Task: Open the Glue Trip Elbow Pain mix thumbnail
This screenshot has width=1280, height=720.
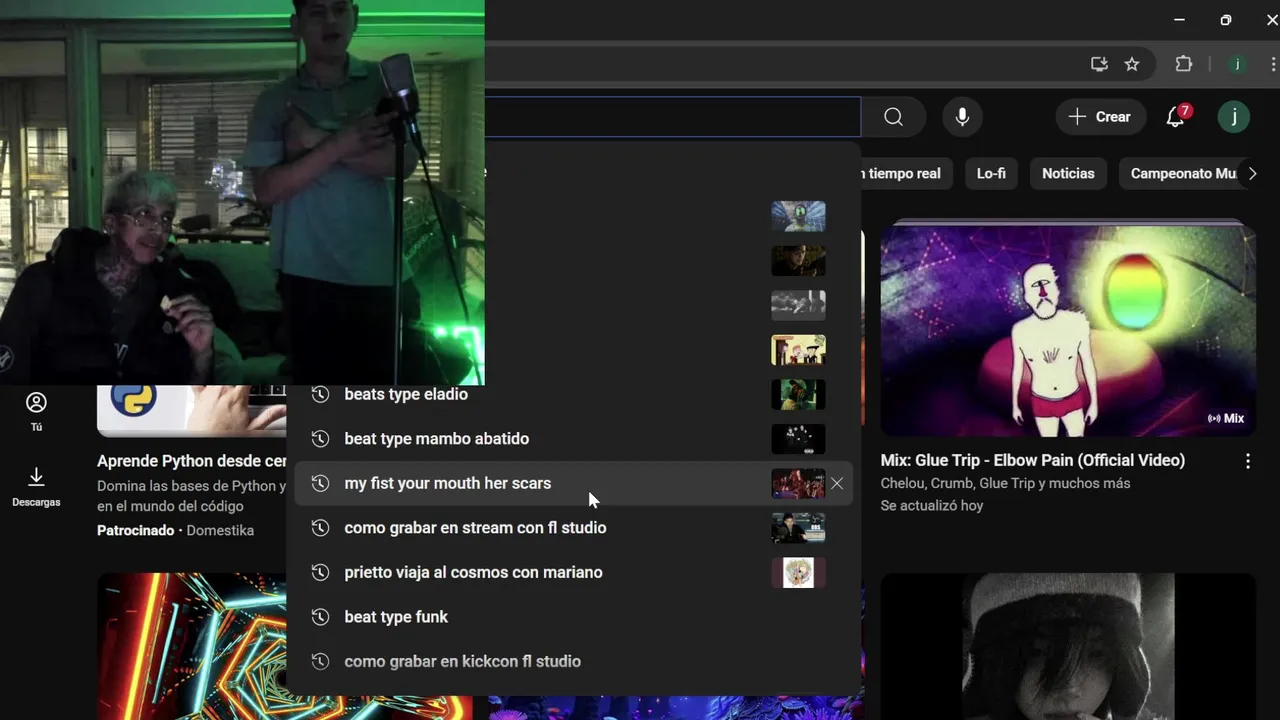Action: tap(1068, 329)
